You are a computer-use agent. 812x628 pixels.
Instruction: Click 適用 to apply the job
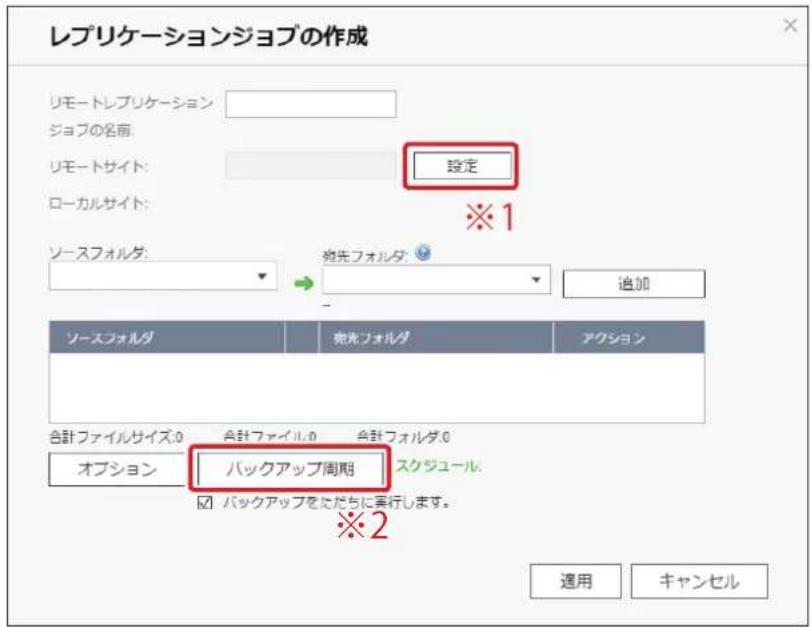pyautogui.click(x=575, y=581)
